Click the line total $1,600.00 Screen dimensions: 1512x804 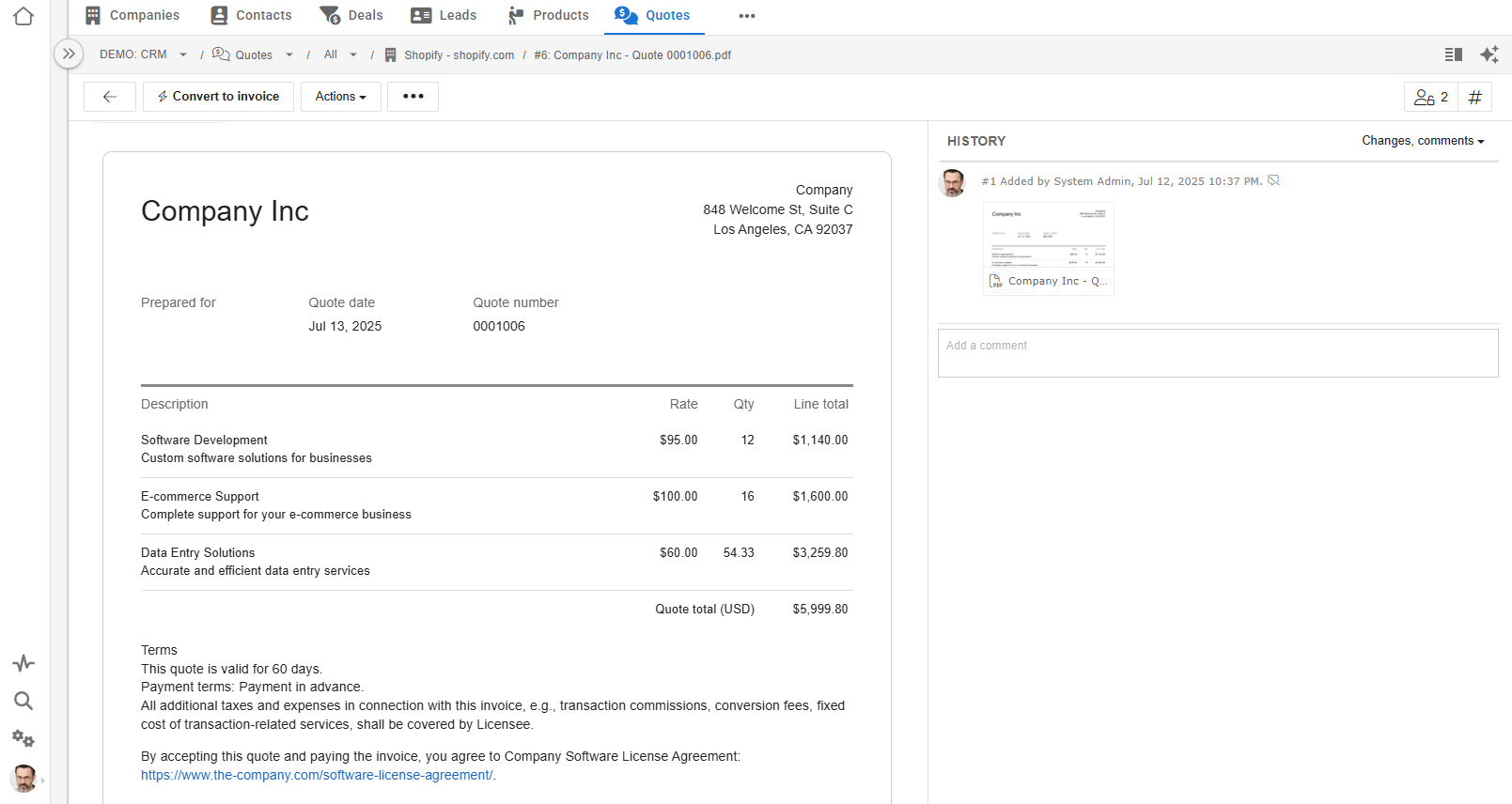point(820,496)
